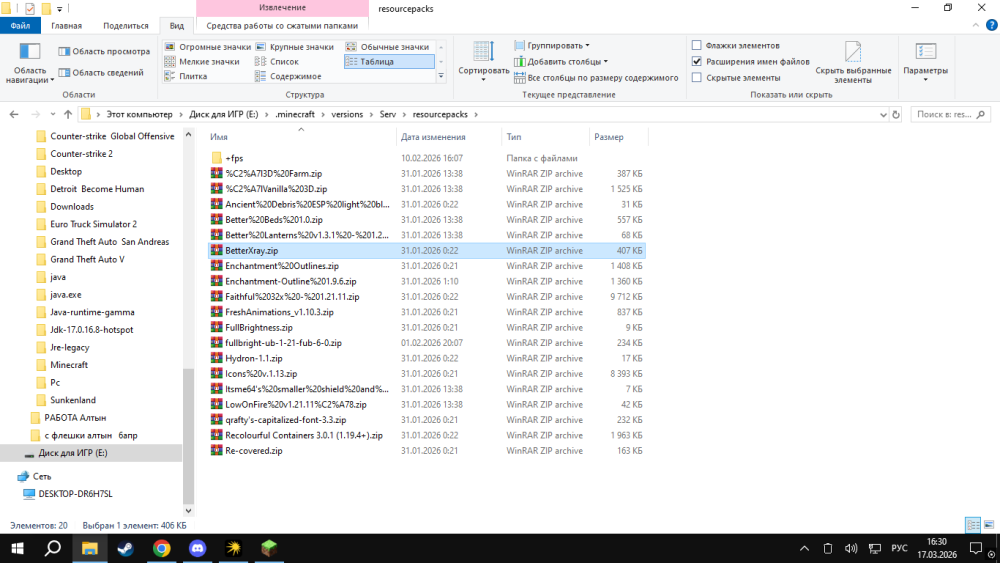Open Google Chrome from the taskbar

point(161,548)
